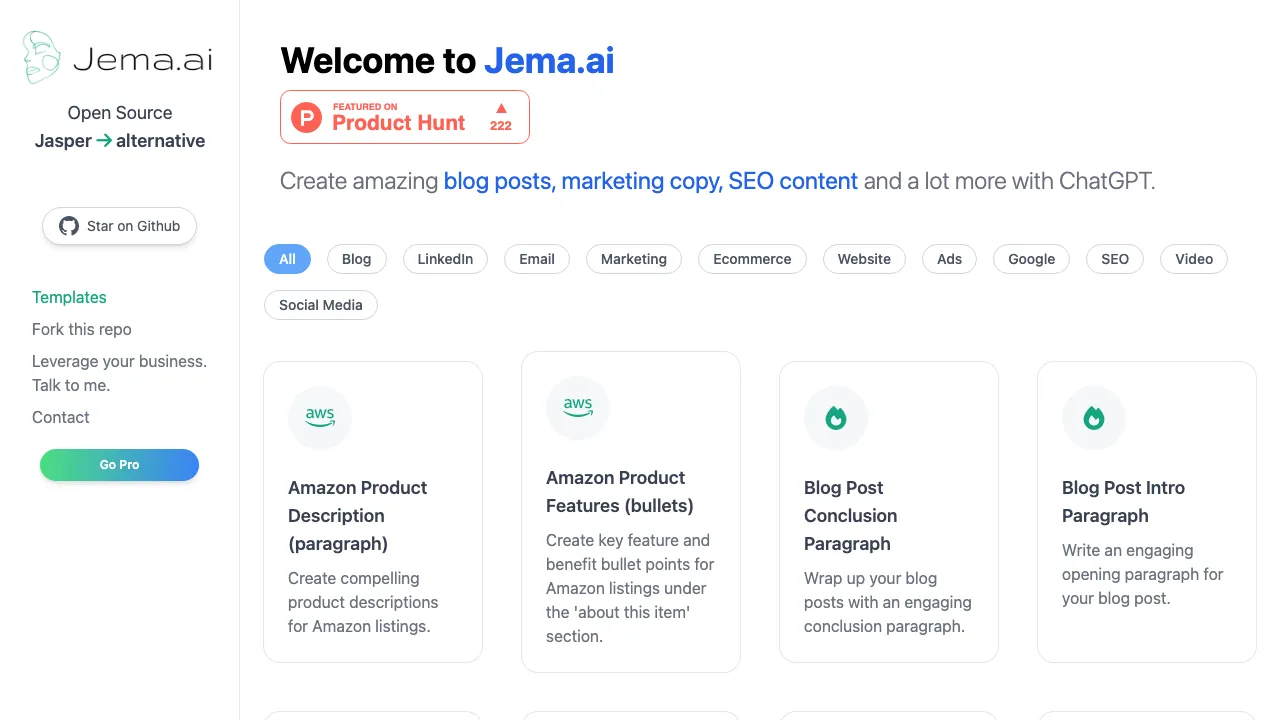Screen dimensions: 1280x720
Task: Click the Go Pro button
Action: (119, 465)
